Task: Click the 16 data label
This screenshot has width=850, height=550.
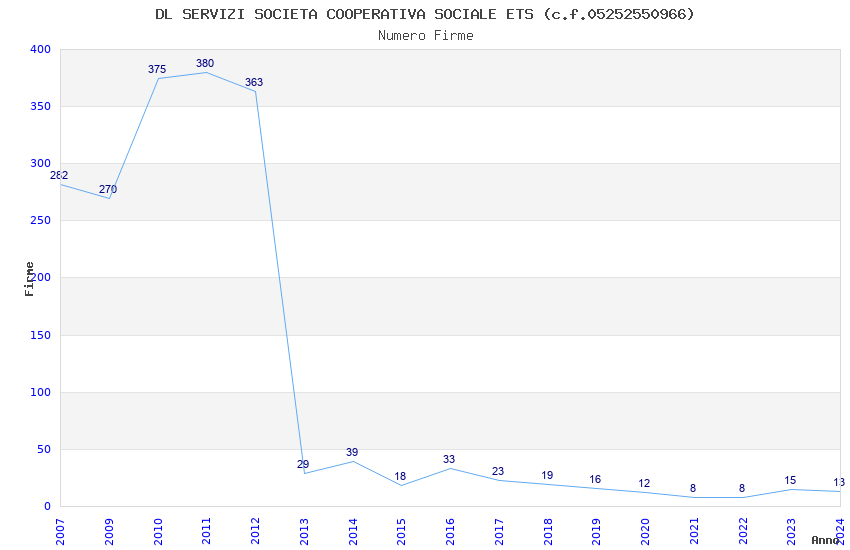Action: coord(595,479)
